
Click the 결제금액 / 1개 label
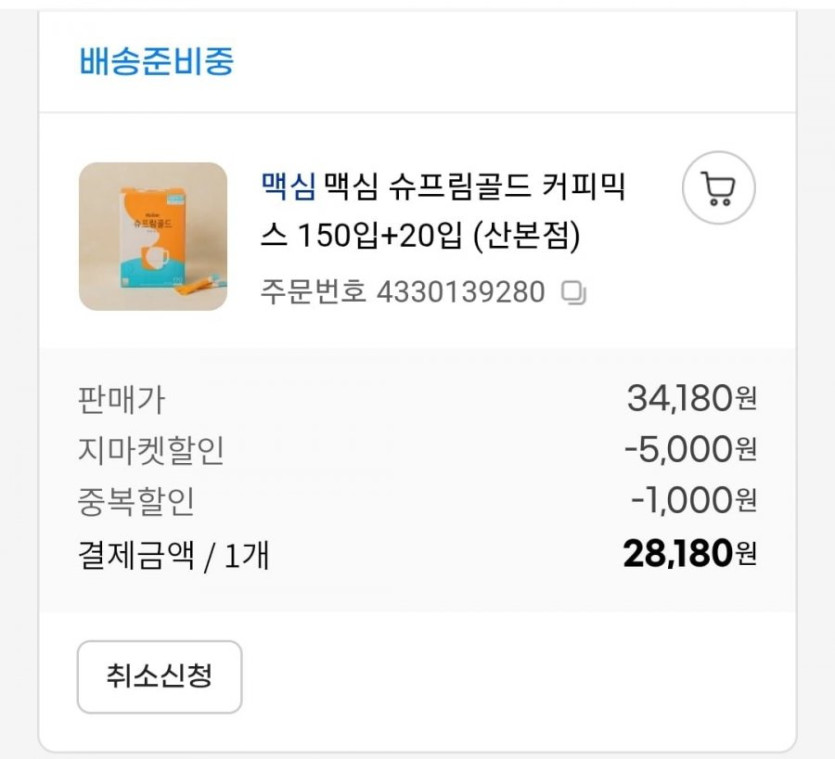click(173, 554)
